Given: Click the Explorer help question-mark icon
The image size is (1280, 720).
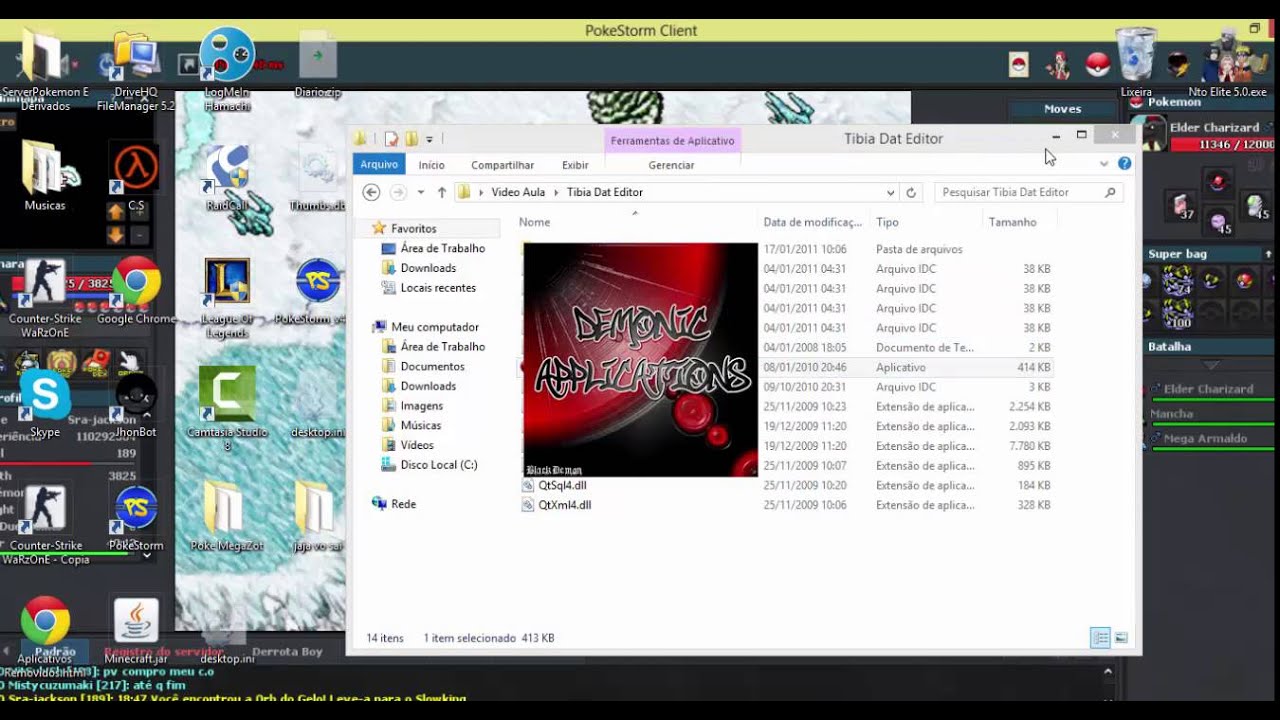Looking at the screenshot, I should pyautogui.click(x=1124, y=164).
